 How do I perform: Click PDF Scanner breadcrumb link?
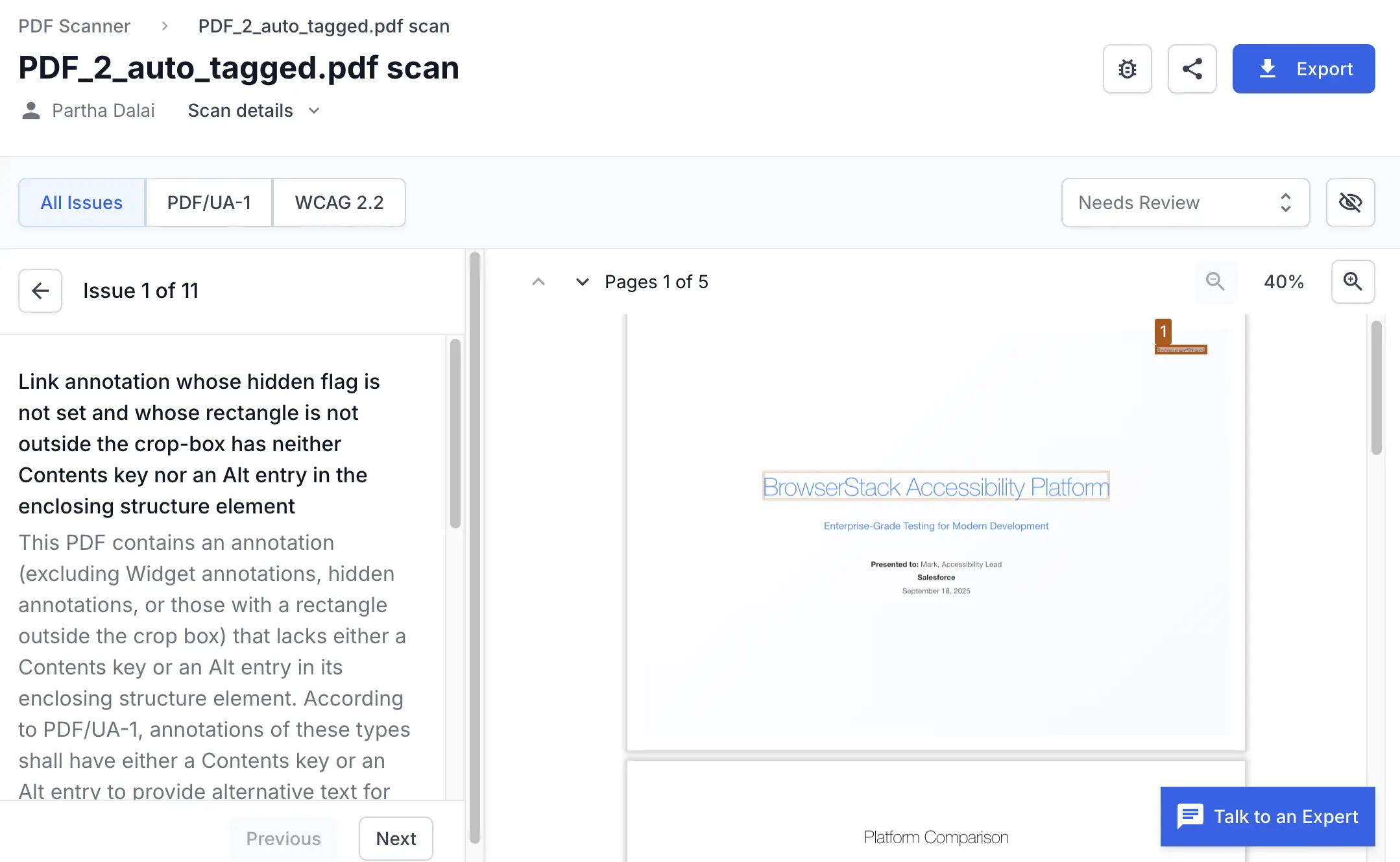coord(74,26)
